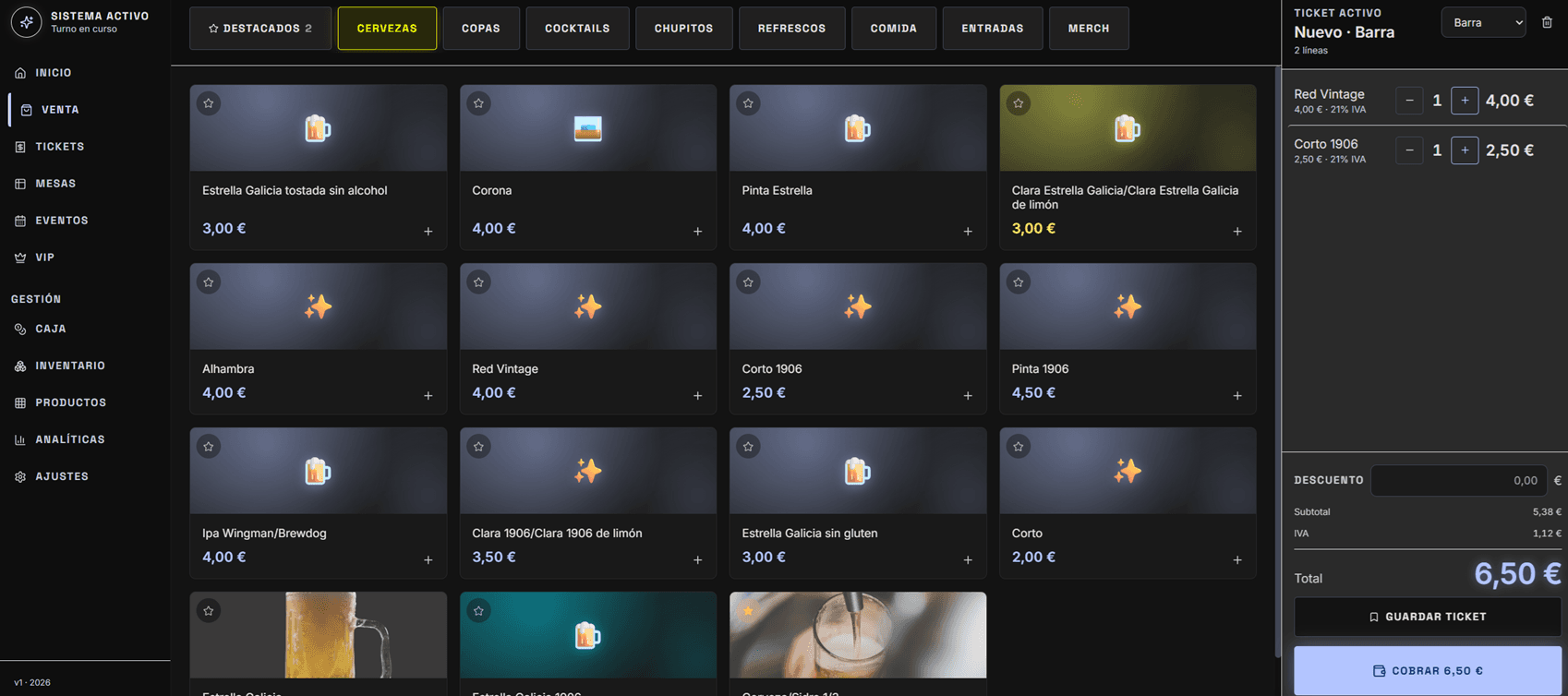Select the Copas category tab
Screen dimensions: 1568x696
tap(481, 29)
